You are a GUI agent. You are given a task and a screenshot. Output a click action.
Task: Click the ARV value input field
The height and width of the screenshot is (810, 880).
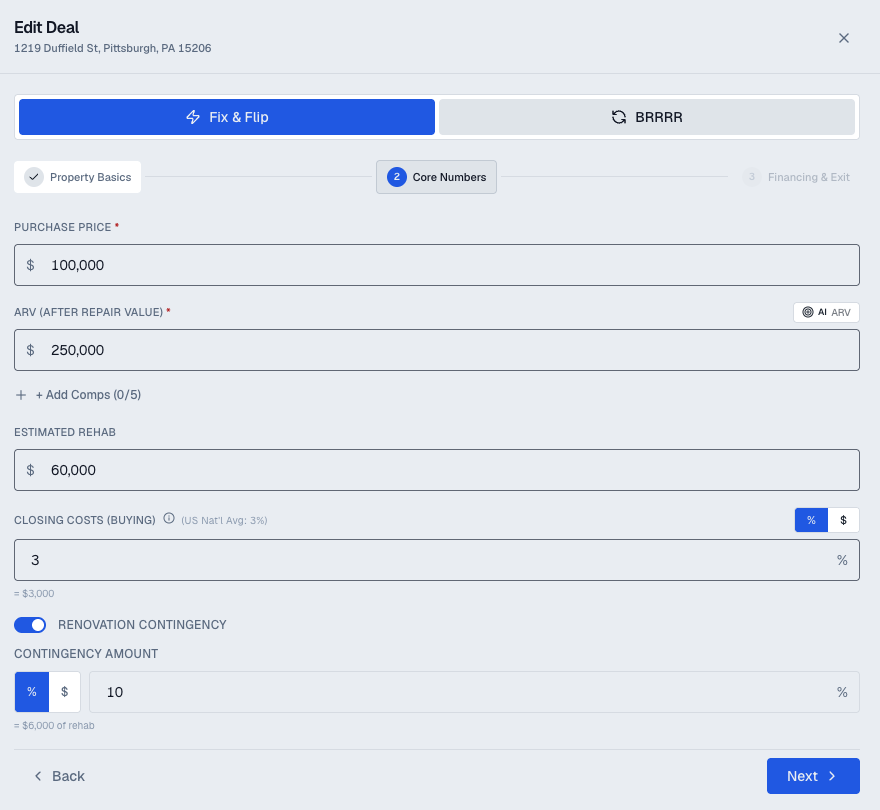437,350
